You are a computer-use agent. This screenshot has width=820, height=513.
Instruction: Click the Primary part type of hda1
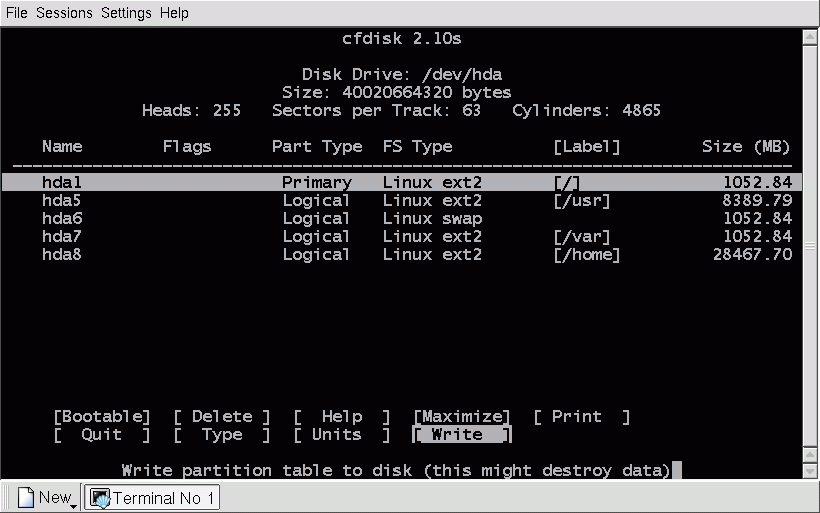tap(317, 183)
